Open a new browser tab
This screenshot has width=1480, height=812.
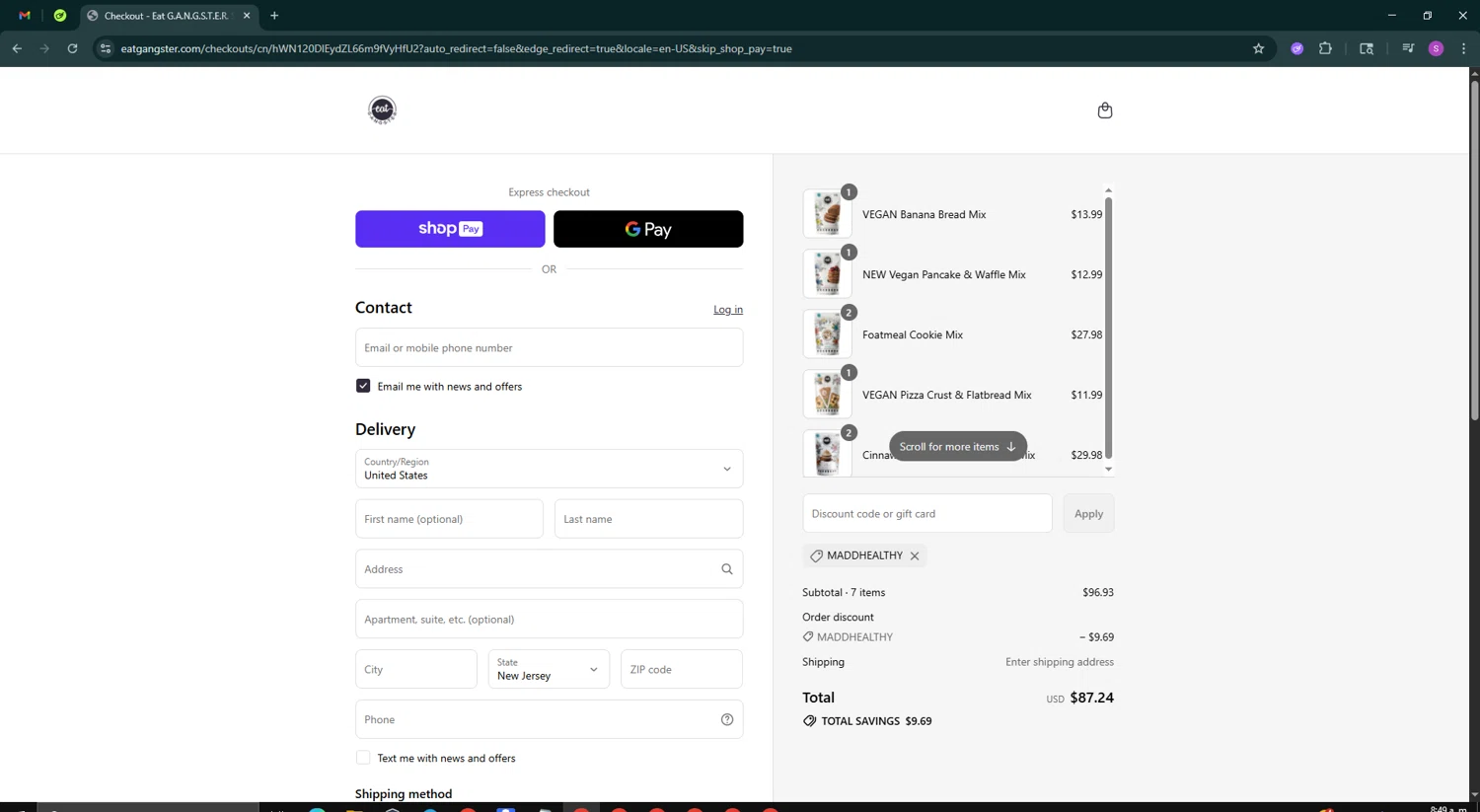[274, 16]
